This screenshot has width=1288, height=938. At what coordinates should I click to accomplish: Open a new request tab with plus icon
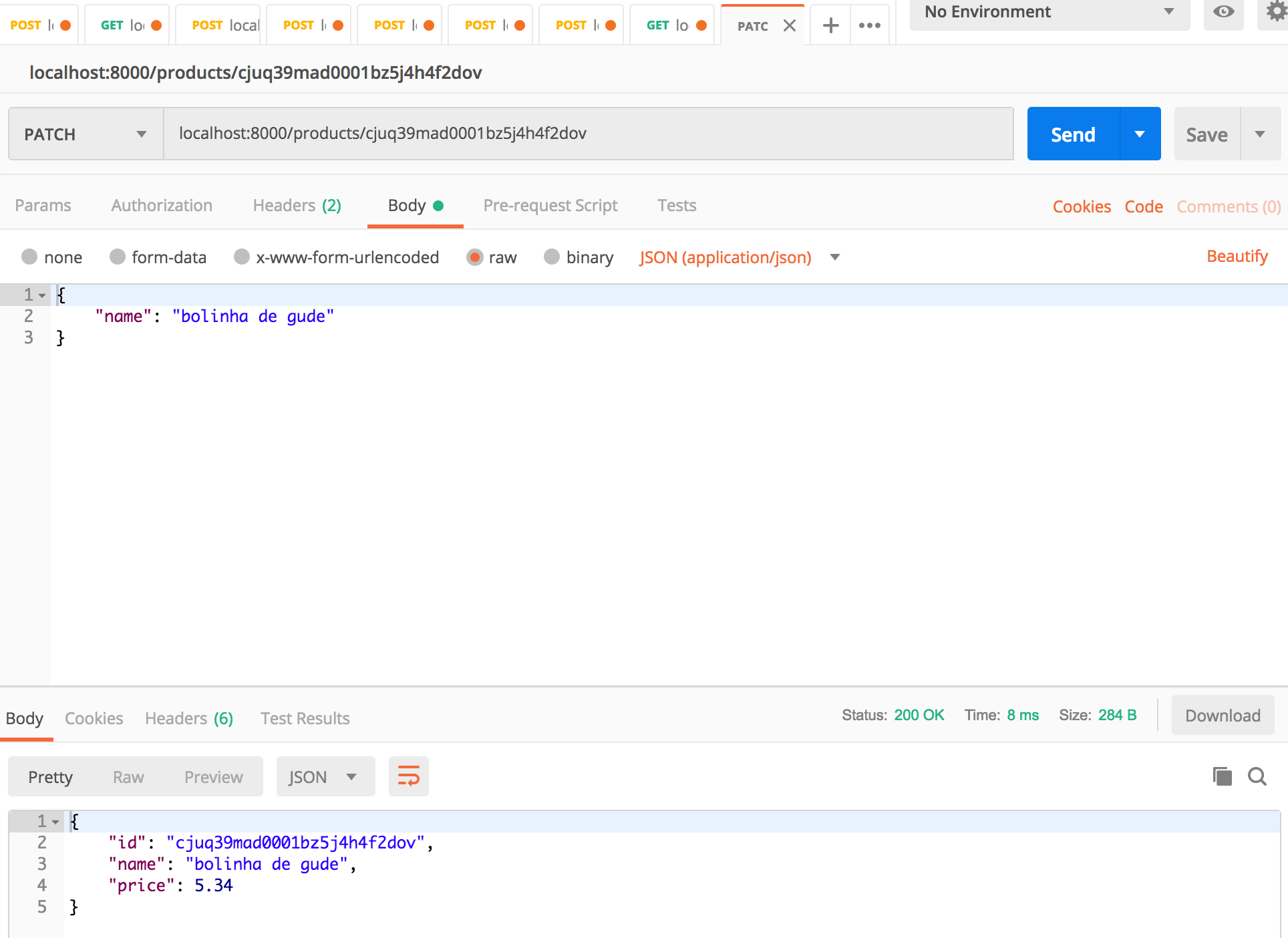[x=830, y=25]
